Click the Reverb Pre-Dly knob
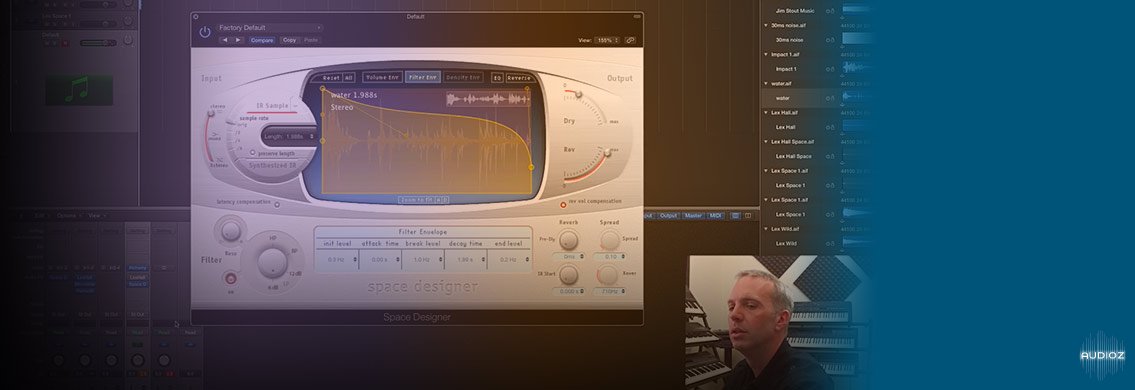This screenshot has height=390, width=1135. [569, 240]
